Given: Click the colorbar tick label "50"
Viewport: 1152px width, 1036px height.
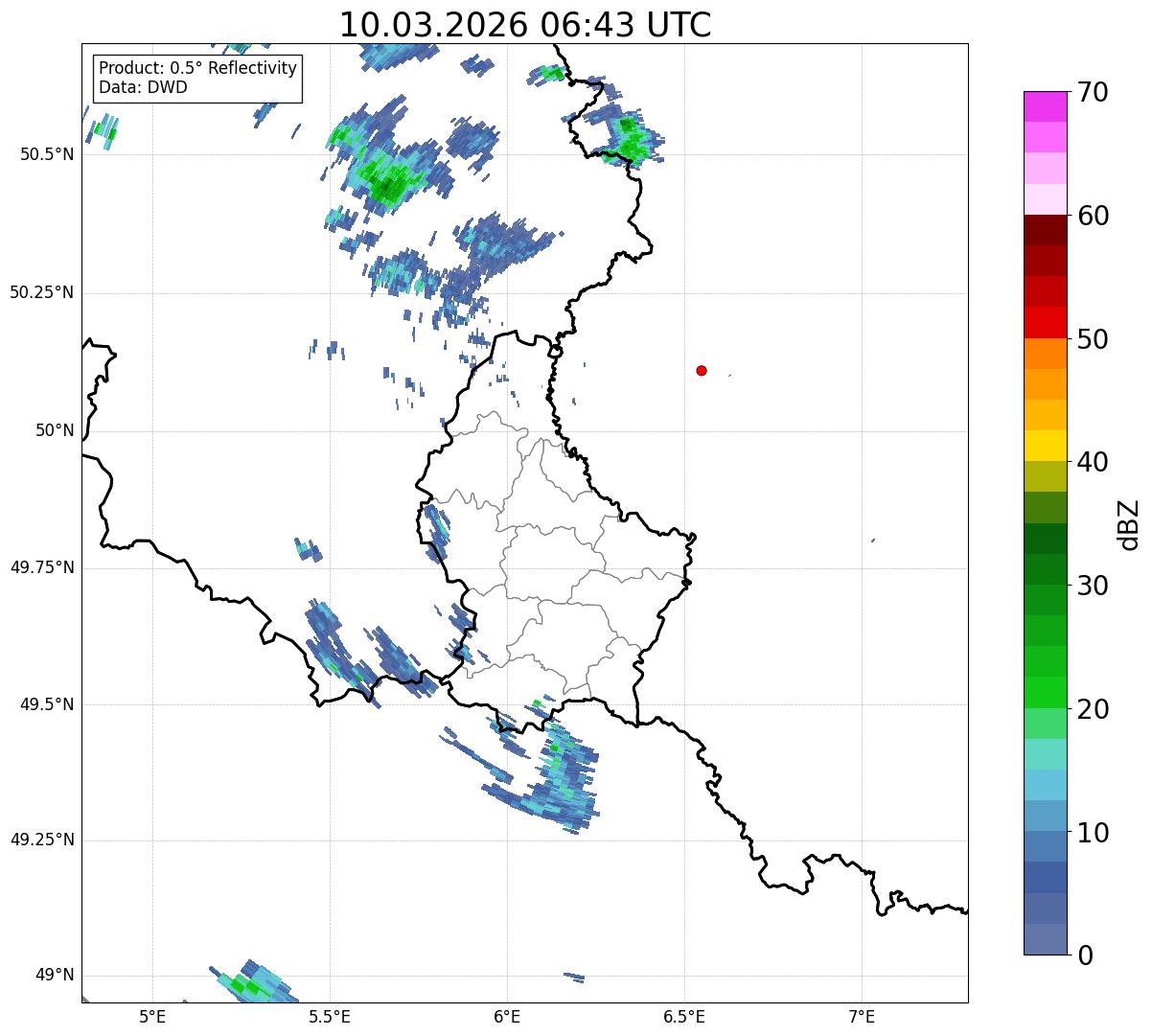Looking at the screenshot, I should 1093,339.
